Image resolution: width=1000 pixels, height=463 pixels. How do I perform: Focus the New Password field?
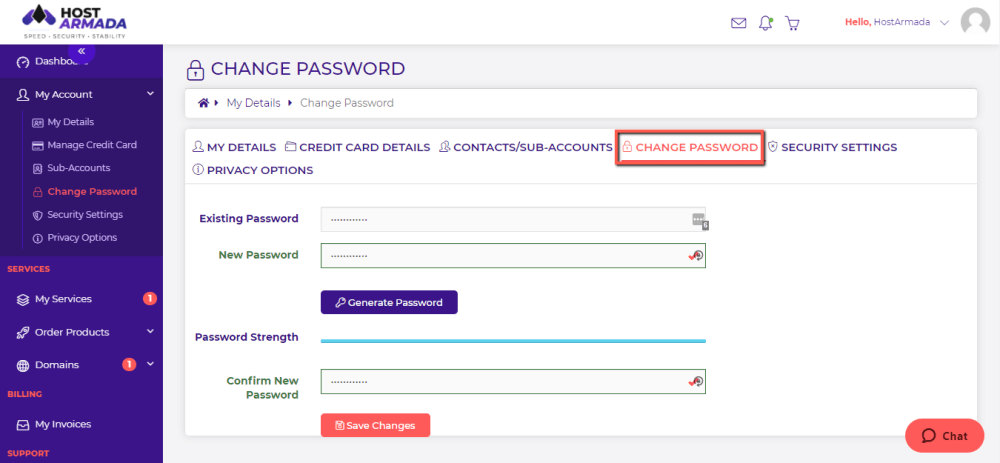pyautogui.click(x=513, y=255)
